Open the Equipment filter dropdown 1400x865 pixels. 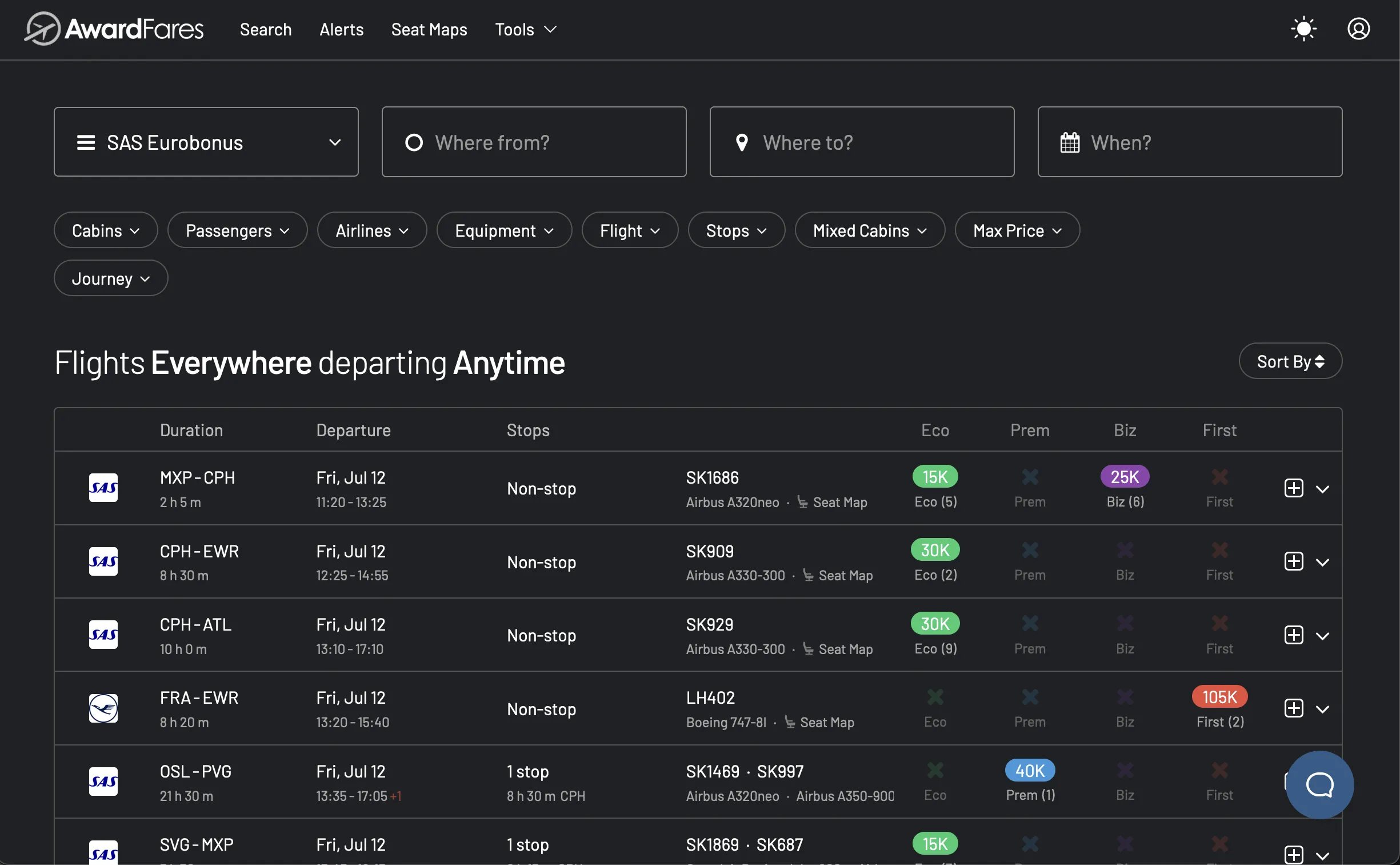[504, 230]
